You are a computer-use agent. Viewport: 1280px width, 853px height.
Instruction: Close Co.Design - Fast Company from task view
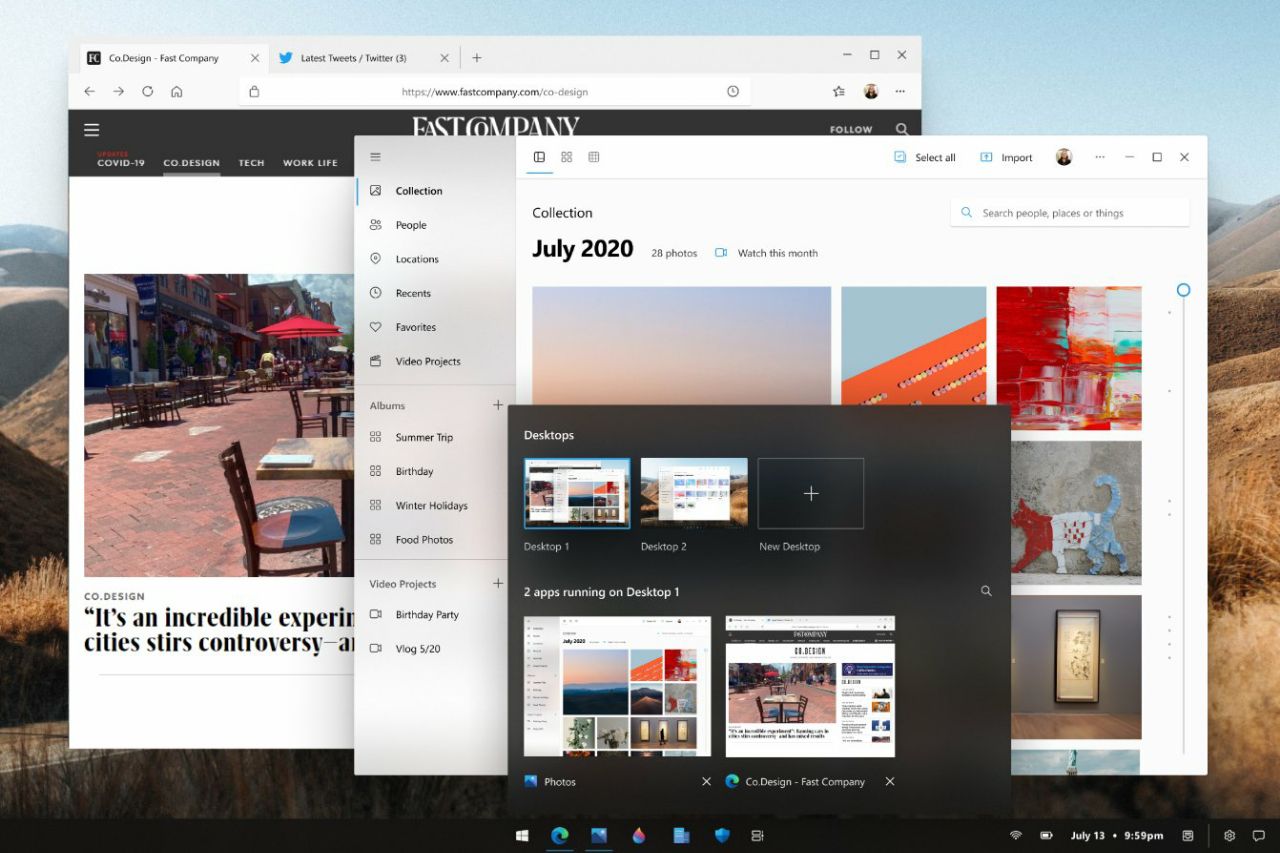[x=889, y=782]
